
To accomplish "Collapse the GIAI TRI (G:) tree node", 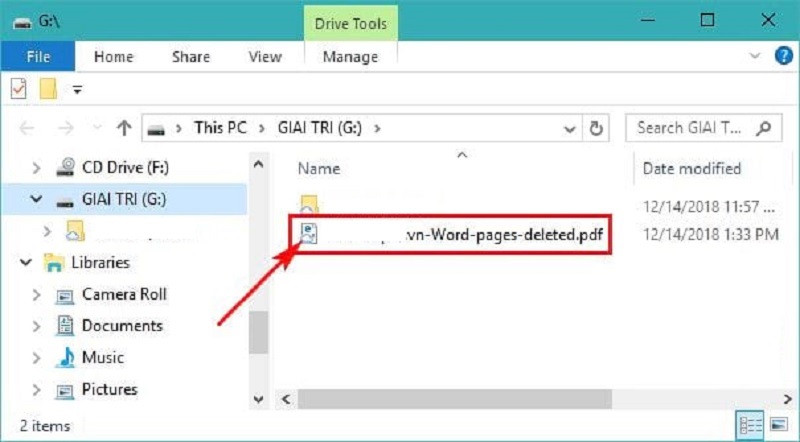I will point(37,200).
